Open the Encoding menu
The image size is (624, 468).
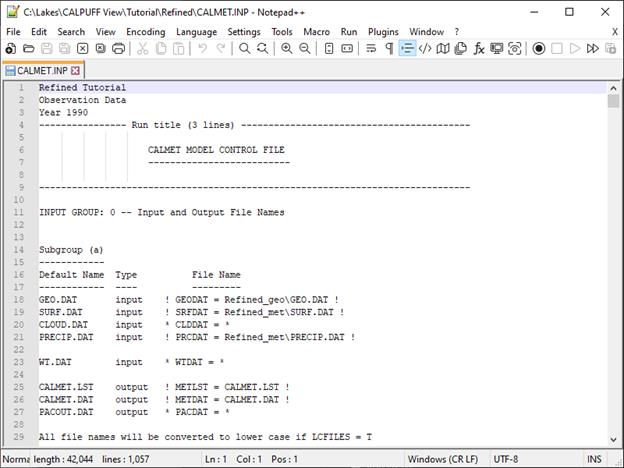146,31
